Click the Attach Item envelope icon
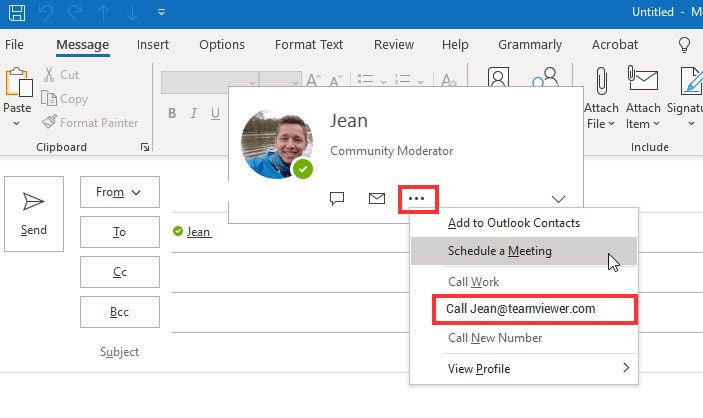The width and height of the screenshot is (703, 418). (643, 80)
